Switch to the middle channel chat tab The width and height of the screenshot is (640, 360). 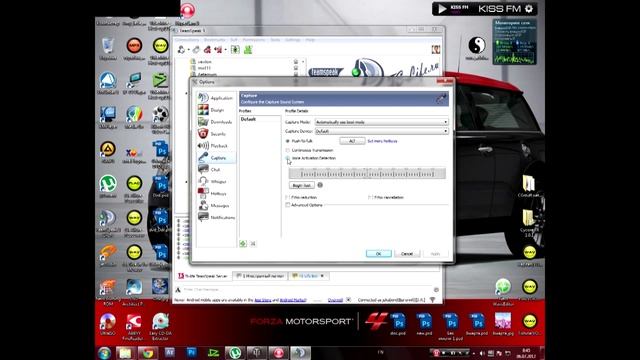tap(260, 276)
